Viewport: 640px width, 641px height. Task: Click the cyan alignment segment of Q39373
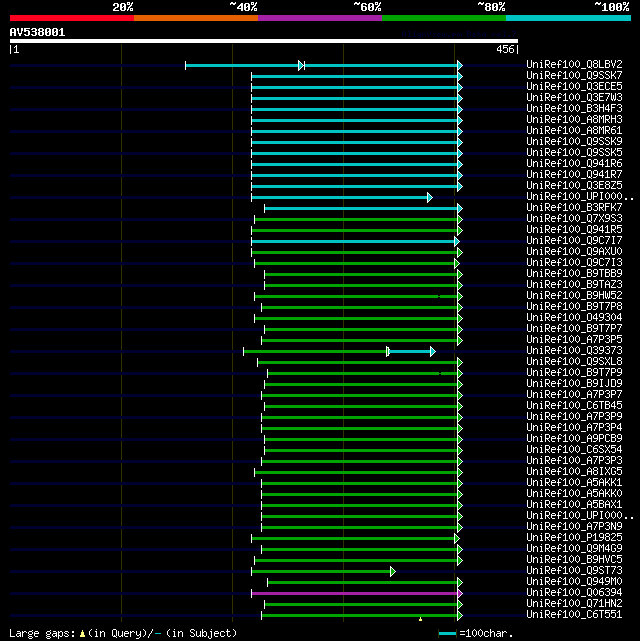pos(410,351)
